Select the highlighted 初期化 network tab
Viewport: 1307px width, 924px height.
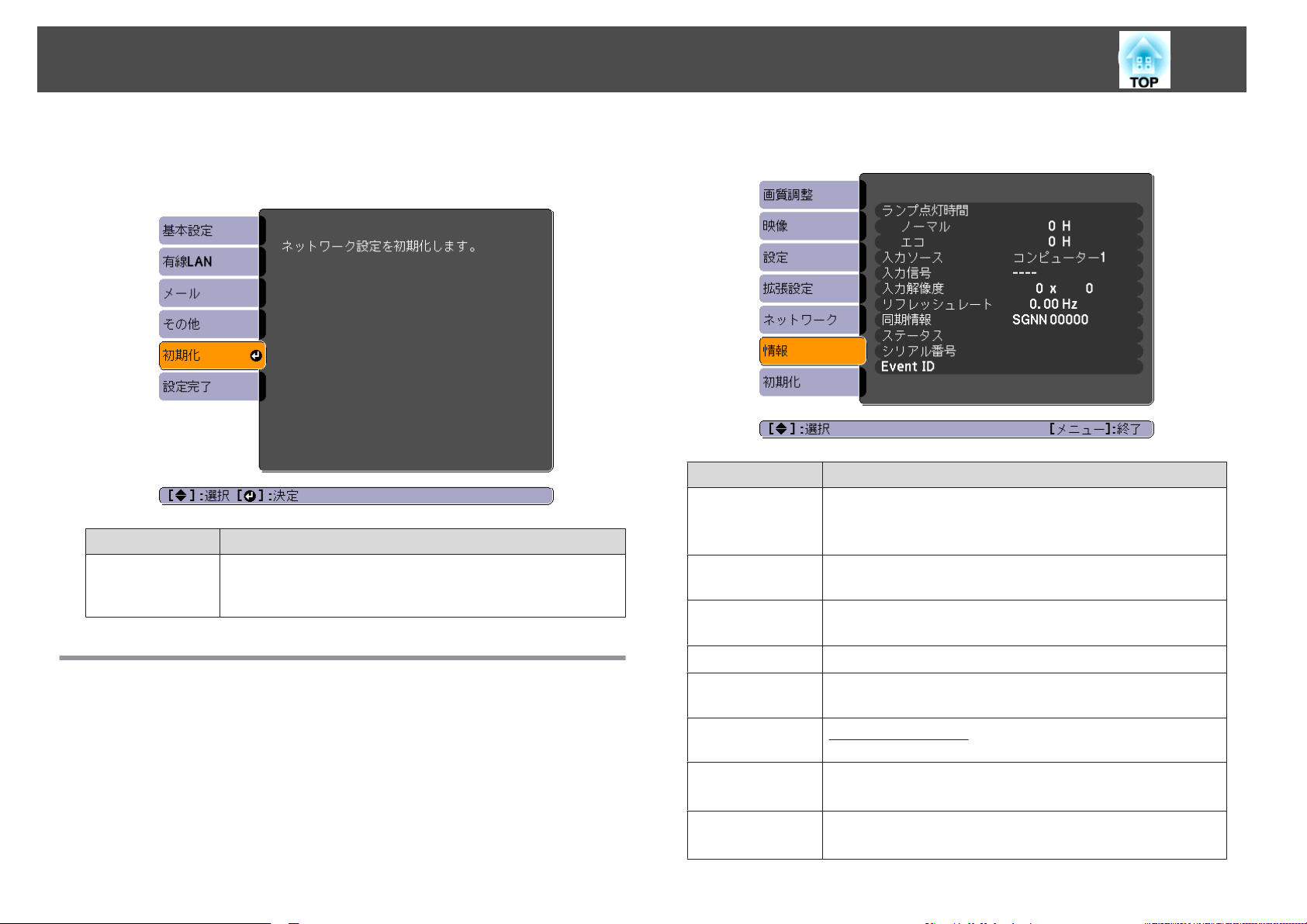tap(213, 355)
